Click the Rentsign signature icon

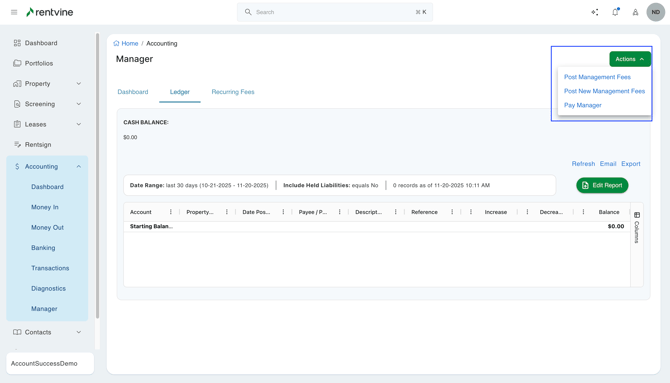coord(17,144)
